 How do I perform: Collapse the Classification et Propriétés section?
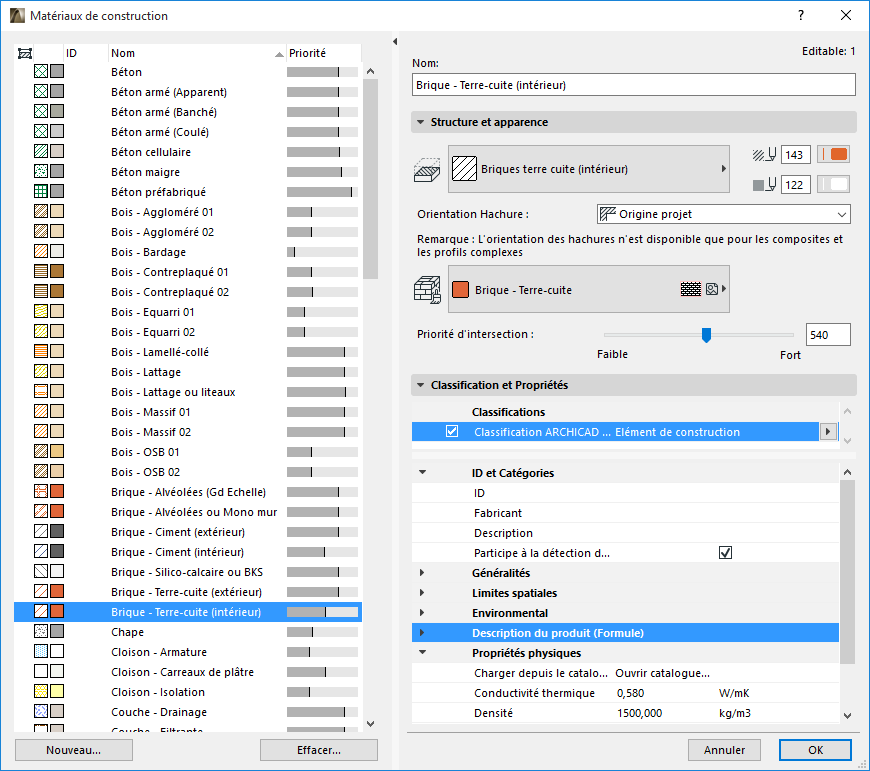[x=421, y=385]
